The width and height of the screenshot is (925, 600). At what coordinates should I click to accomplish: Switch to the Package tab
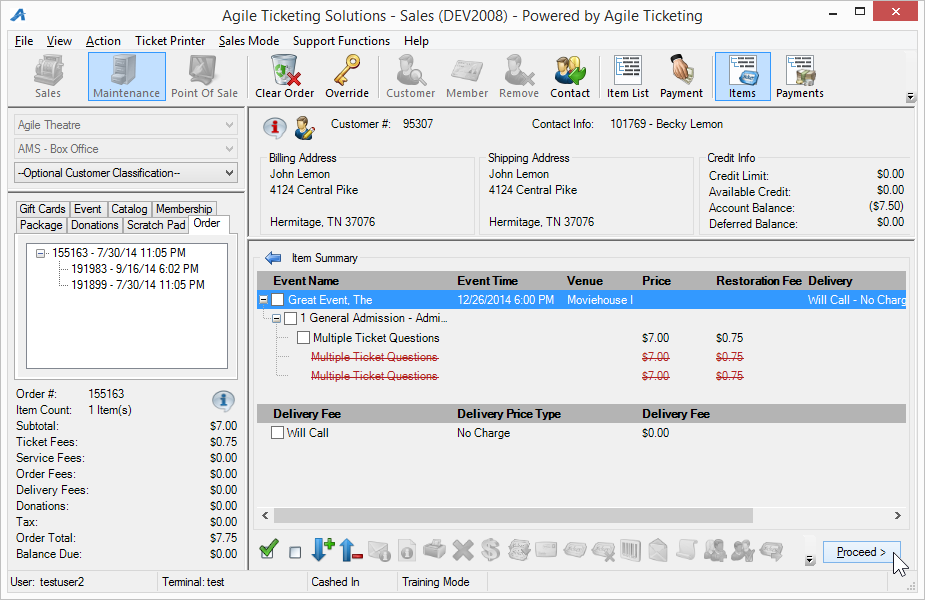(x=41, y=225)
